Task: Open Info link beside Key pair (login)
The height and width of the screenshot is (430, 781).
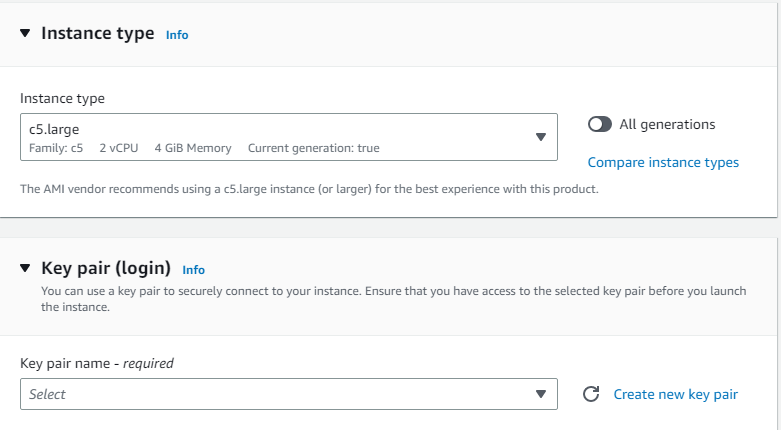Action: (x=193, y=270)
